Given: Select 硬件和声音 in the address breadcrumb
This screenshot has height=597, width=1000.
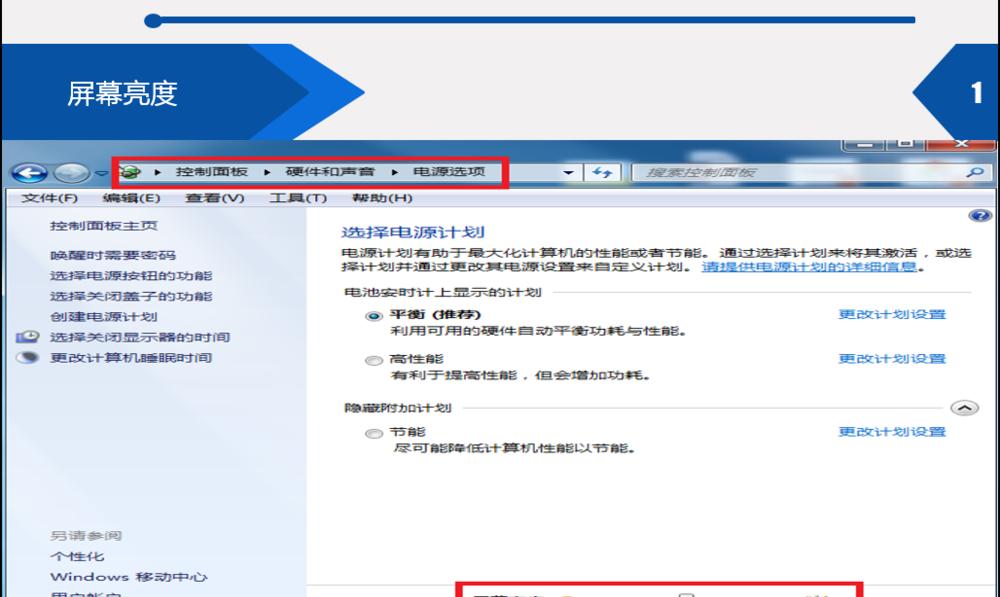Looking at the screenshot, I should pyautogui.click(x=330, y=172).
